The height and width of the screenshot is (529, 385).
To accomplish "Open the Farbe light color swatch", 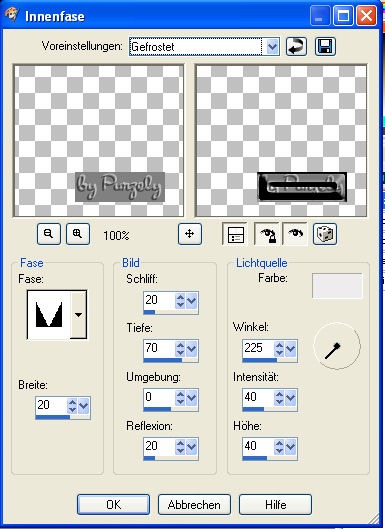I will click(x=337, y=286).
